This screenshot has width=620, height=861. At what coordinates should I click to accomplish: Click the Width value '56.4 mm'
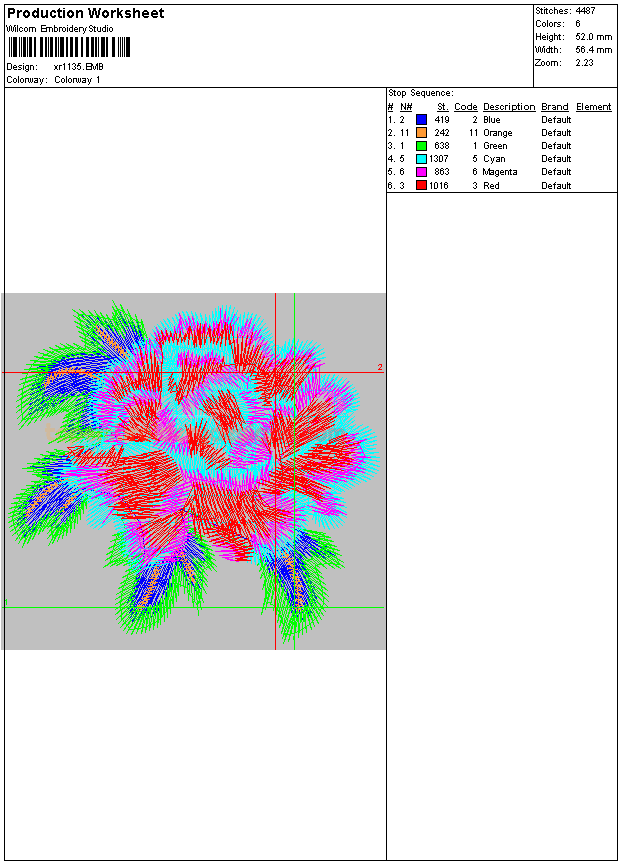coord(594,50)
